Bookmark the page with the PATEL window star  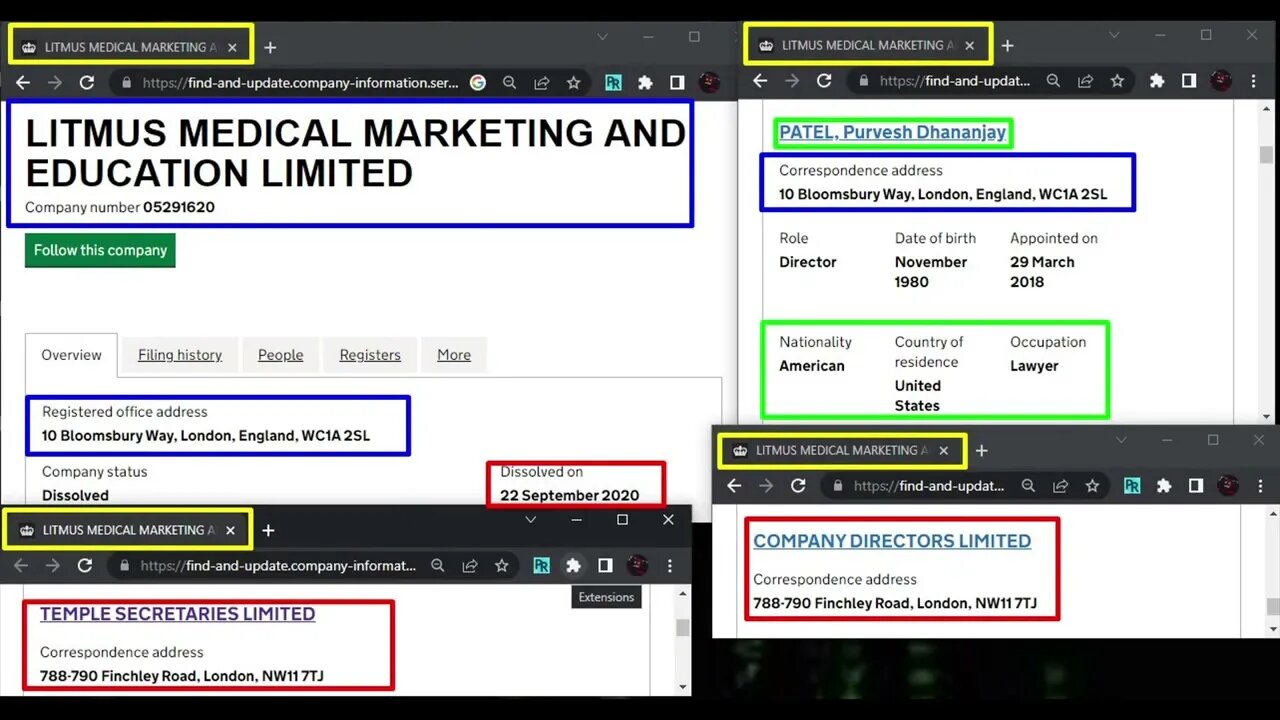point(1117,81)
